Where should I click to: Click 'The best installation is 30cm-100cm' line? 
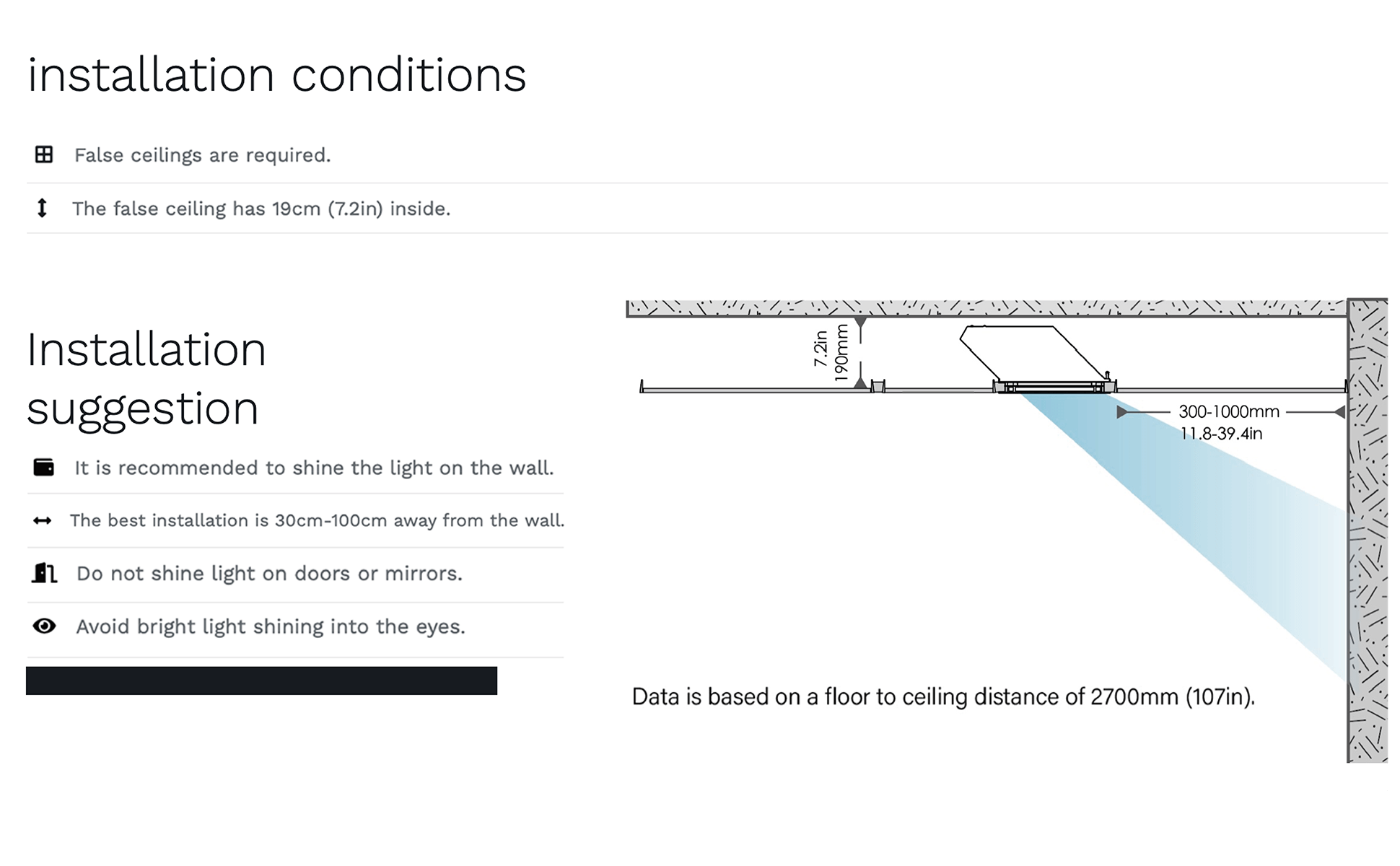317,520
